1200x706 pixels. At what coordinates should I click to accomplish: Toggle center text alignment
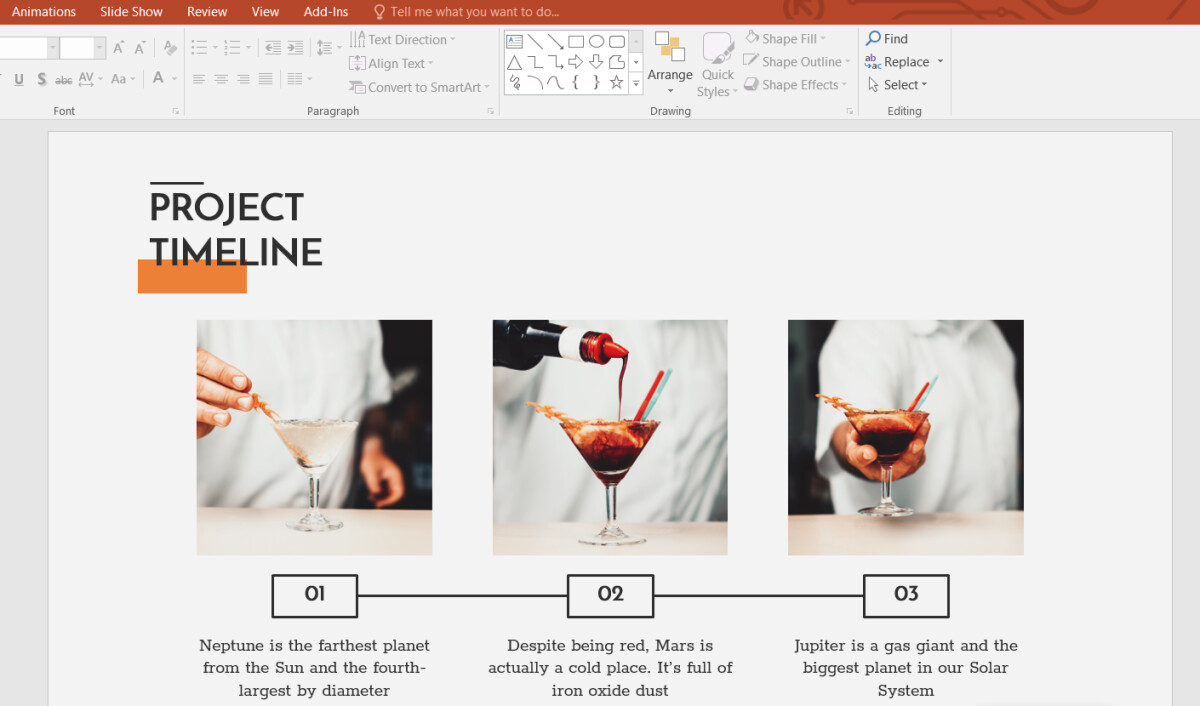tap(220, 79)
